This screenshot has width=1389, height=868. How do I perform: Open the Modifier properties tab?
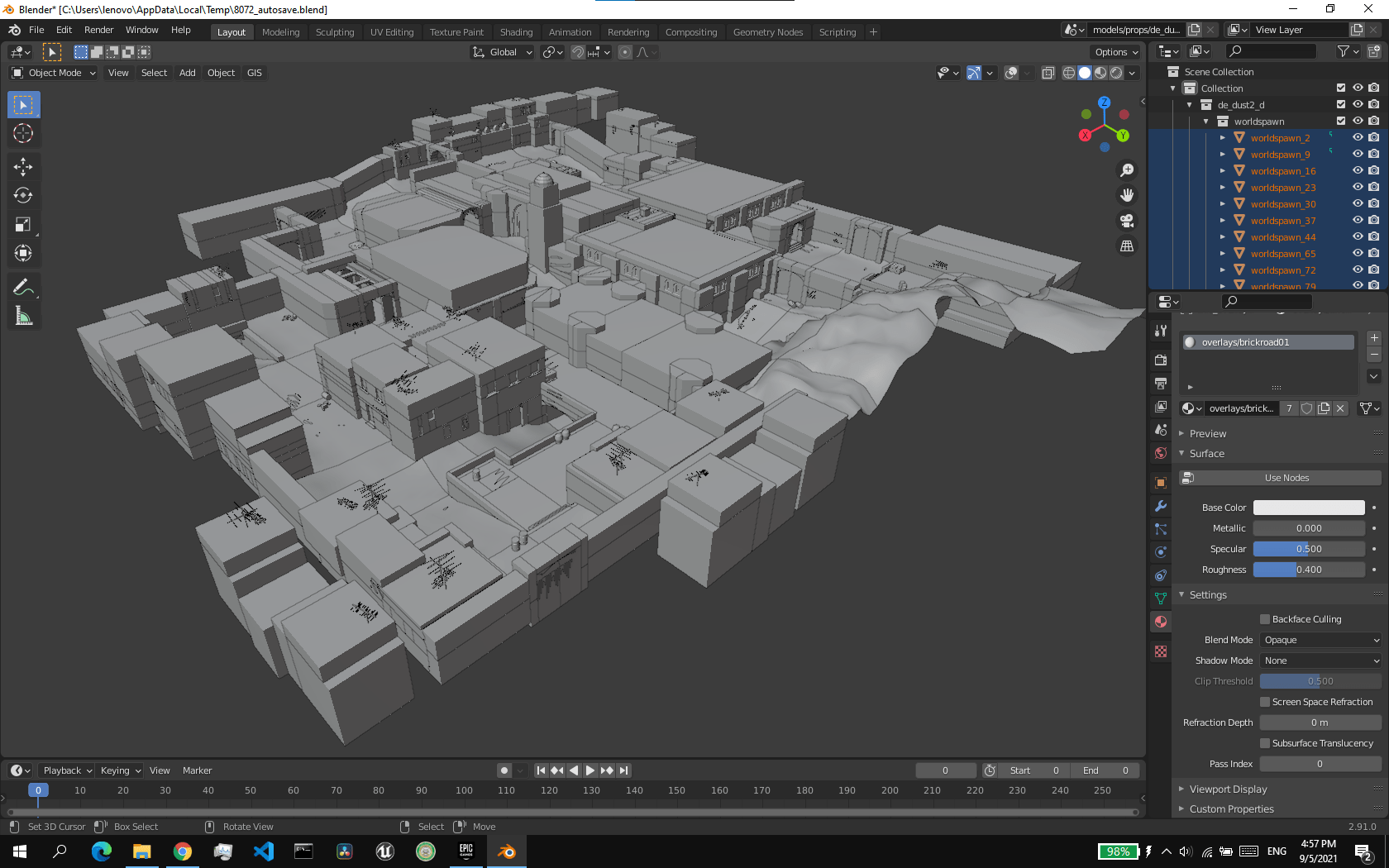click(1161, 506)
